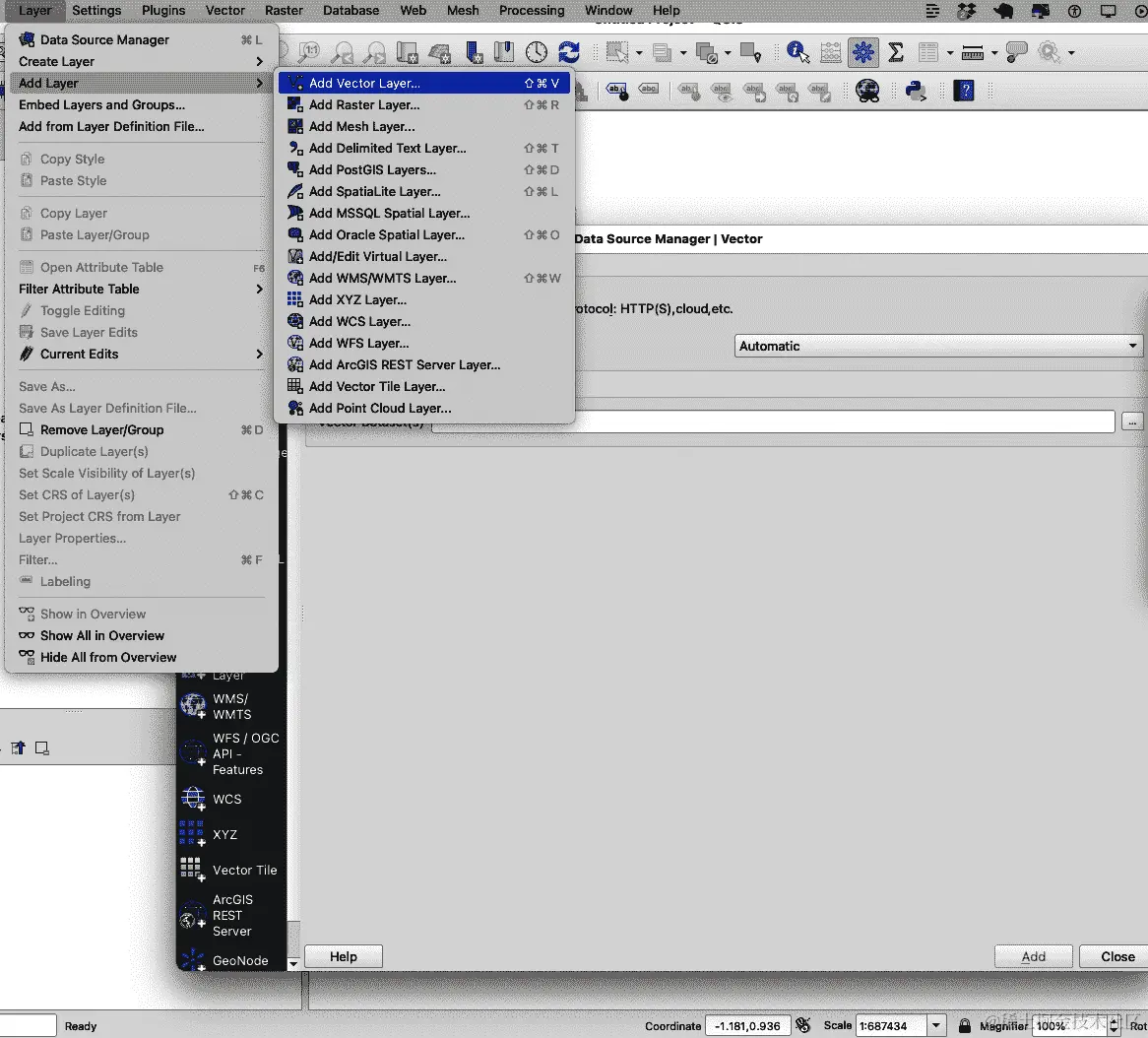This screenshot has width=1148, height=1038.
Task: Click the Deselect Features icon
Action: coord(707,52)
